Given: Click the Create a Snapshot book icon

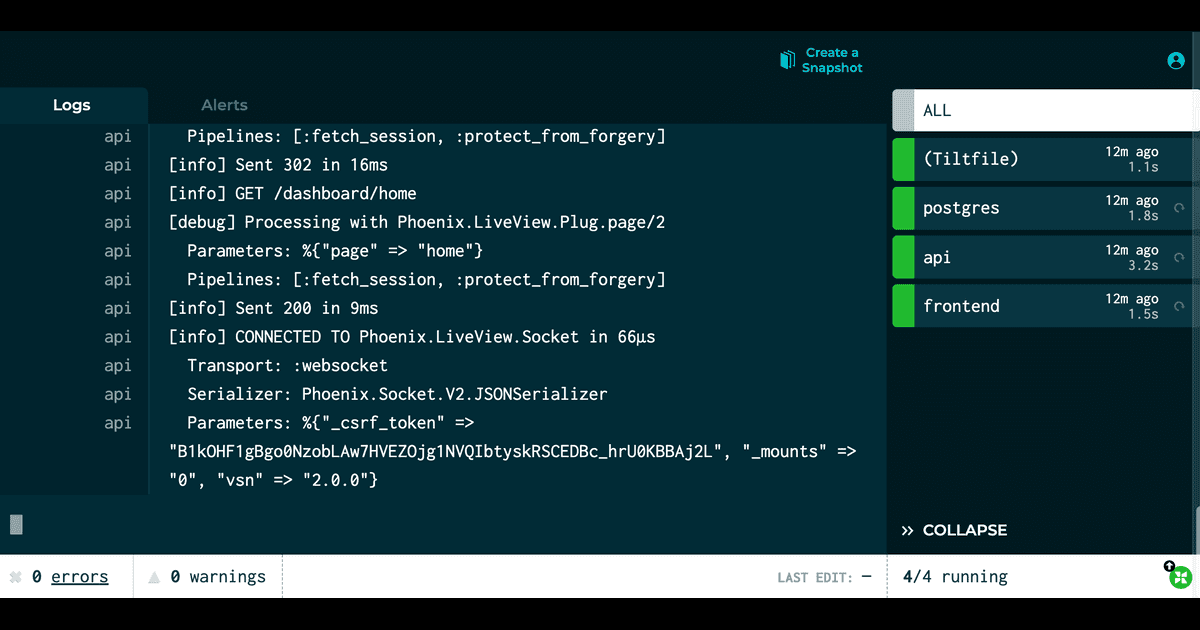Looking at the screenshot, I should [787, 61].
